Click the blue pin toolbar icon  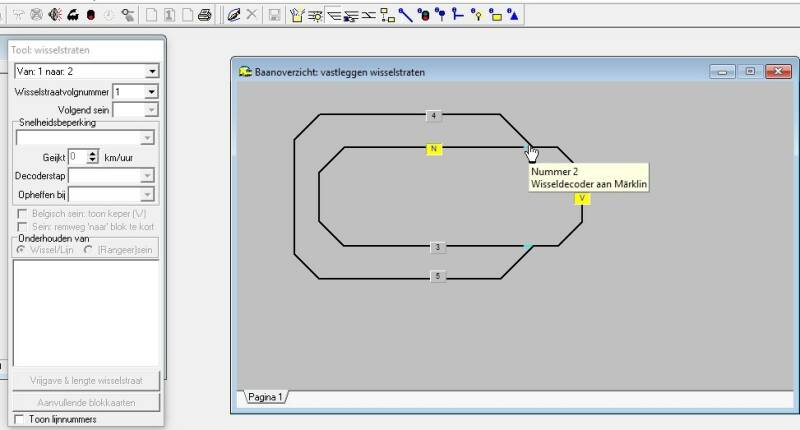(441, 15)
